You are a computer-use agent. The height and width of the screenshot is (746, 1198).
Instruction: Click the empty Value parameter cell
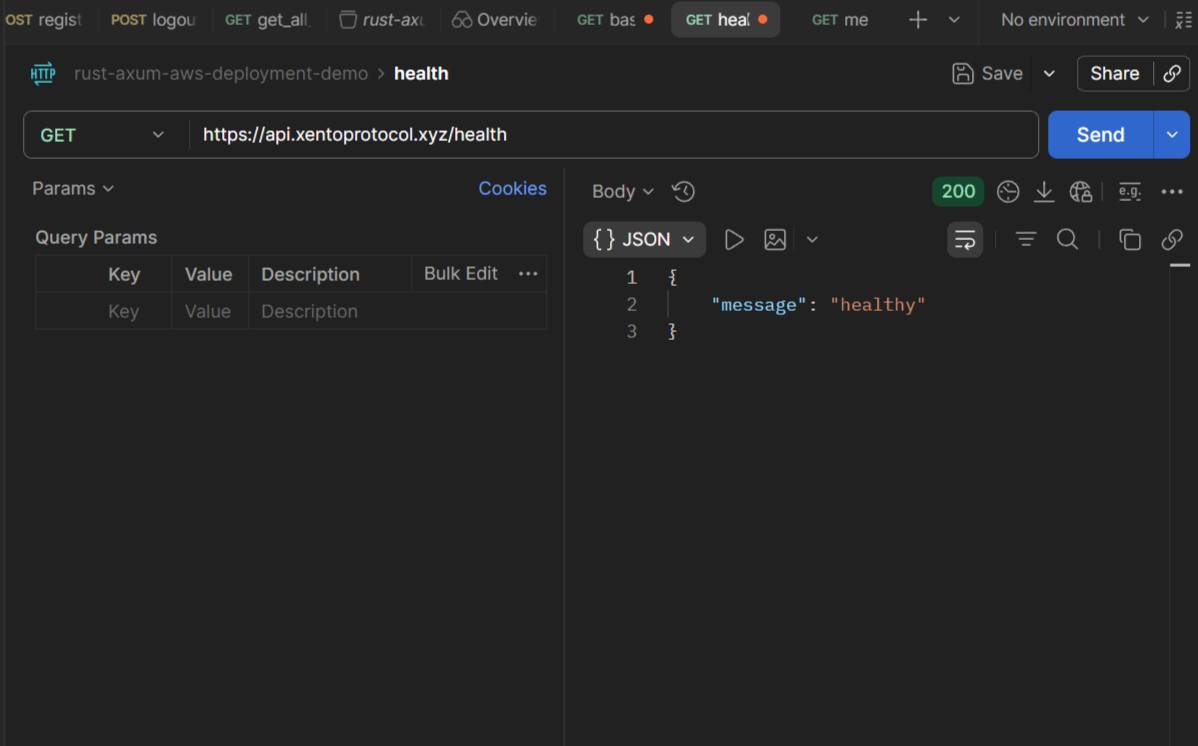click(210, 311)
